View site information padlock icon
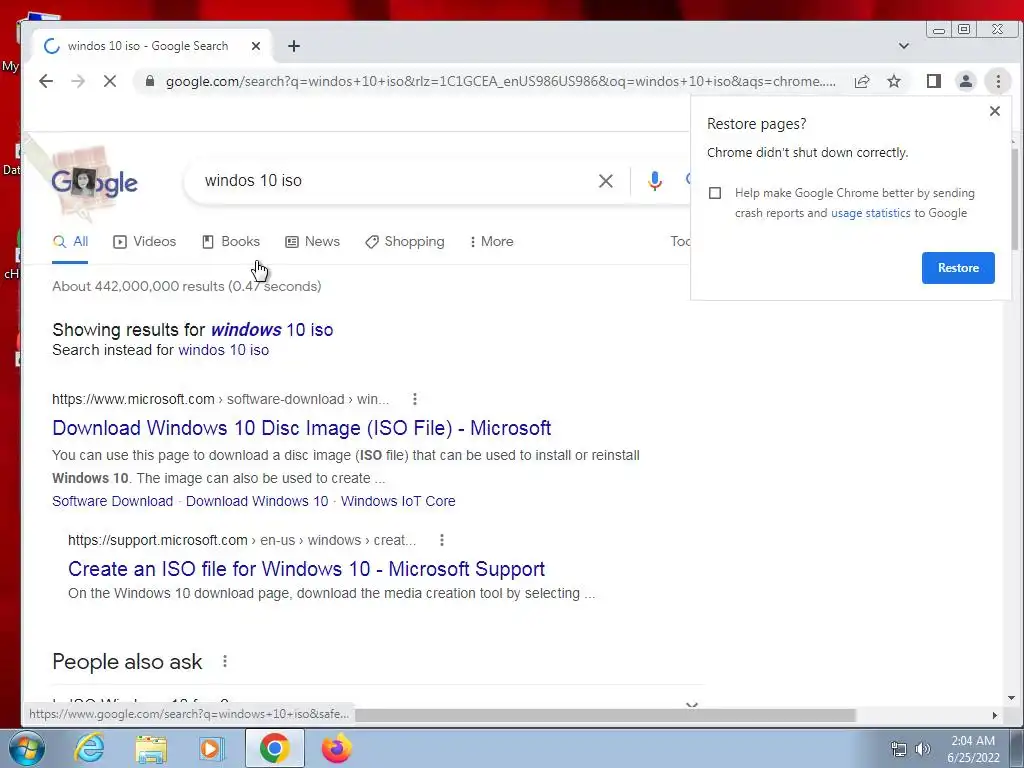Screen dimensions: 1024x768 150,81
